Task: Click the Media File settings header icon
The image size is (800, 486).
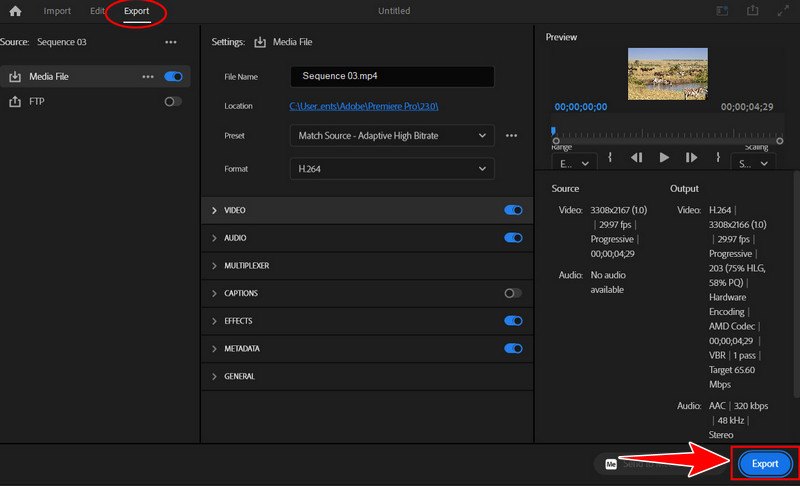Action: pos(260,42)
